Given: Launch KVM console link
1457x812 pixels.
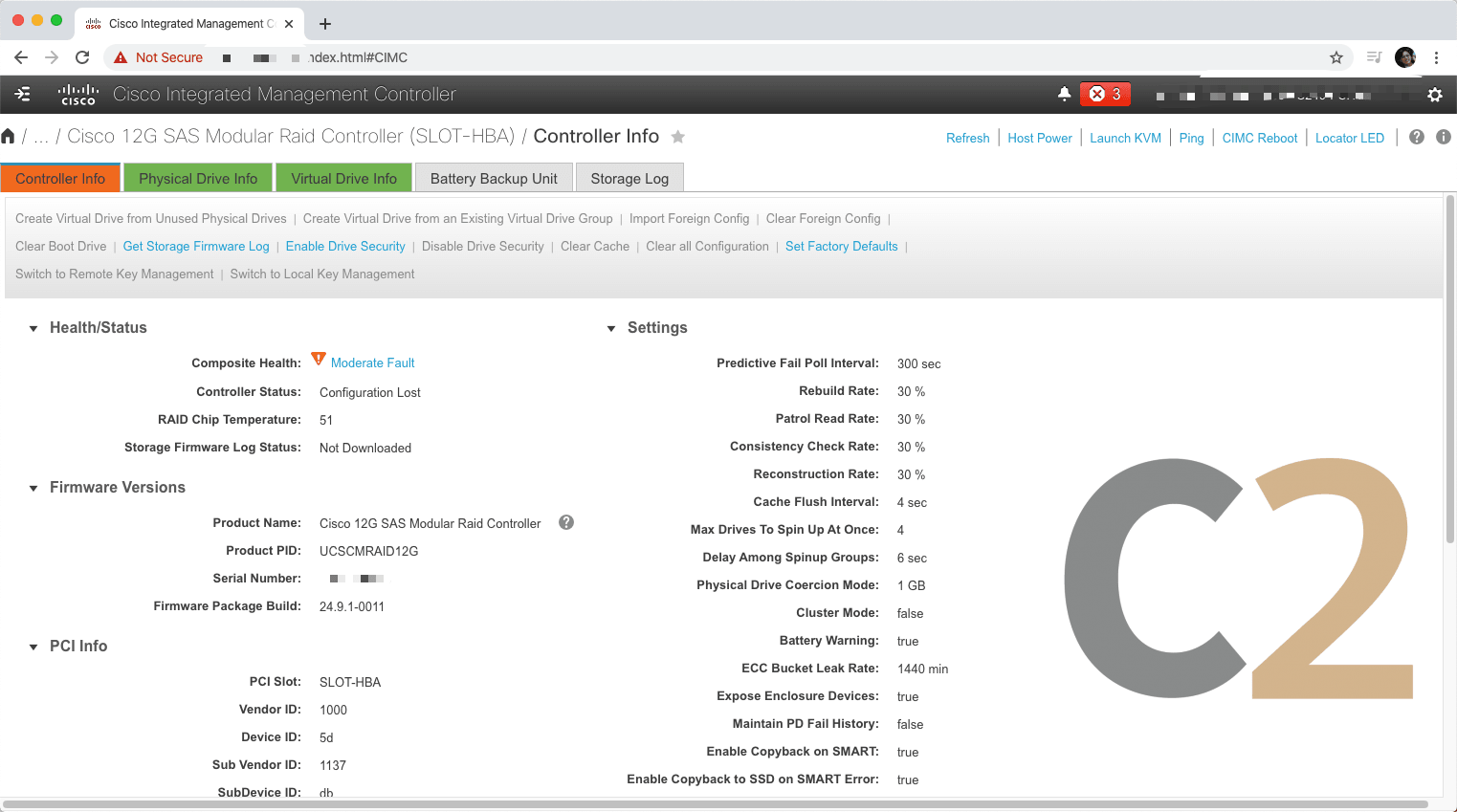Looking at the screenshot, I should 1125,138.
